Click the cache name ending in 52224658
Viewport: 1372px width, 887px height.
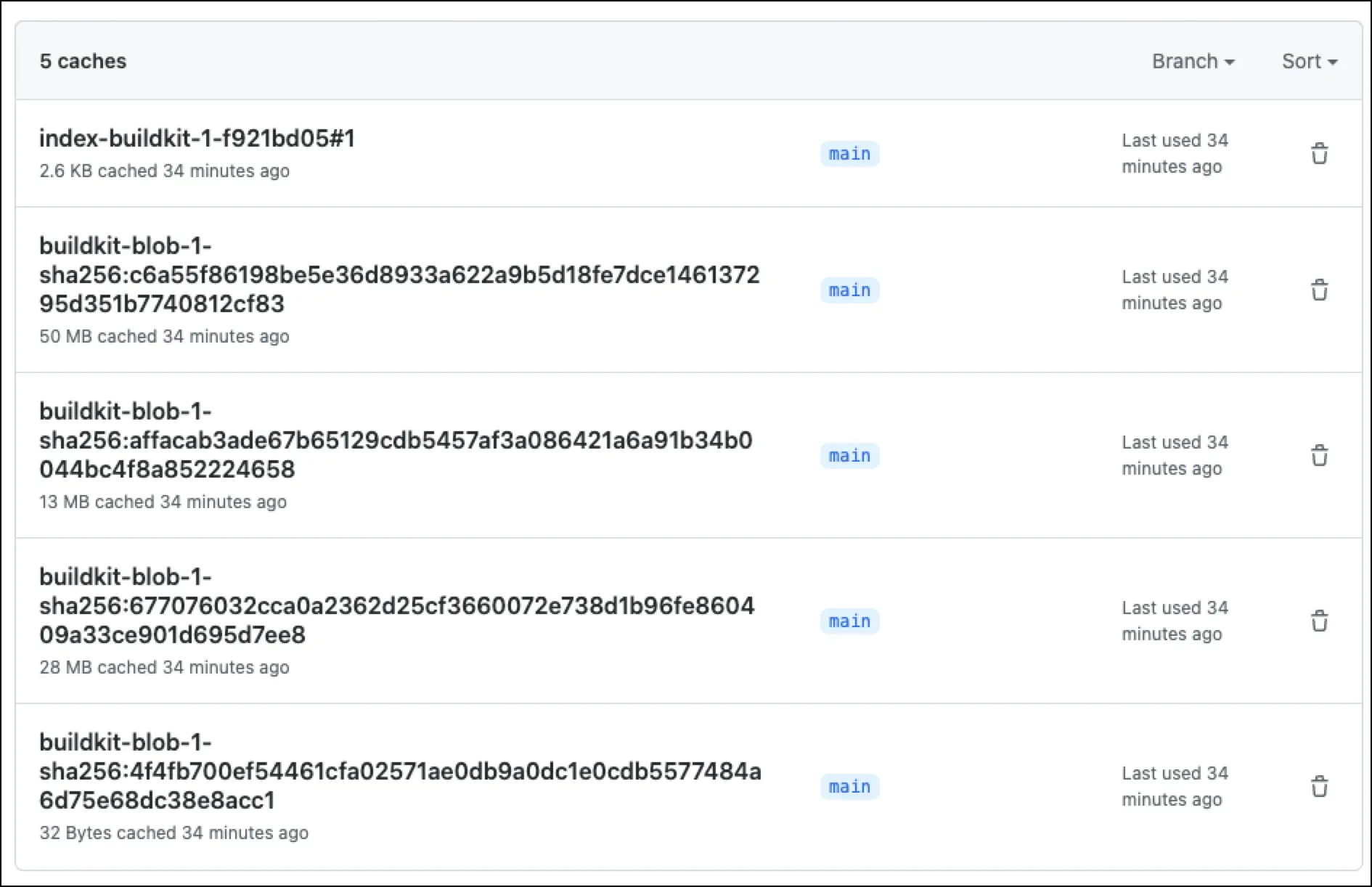point(396,440)
